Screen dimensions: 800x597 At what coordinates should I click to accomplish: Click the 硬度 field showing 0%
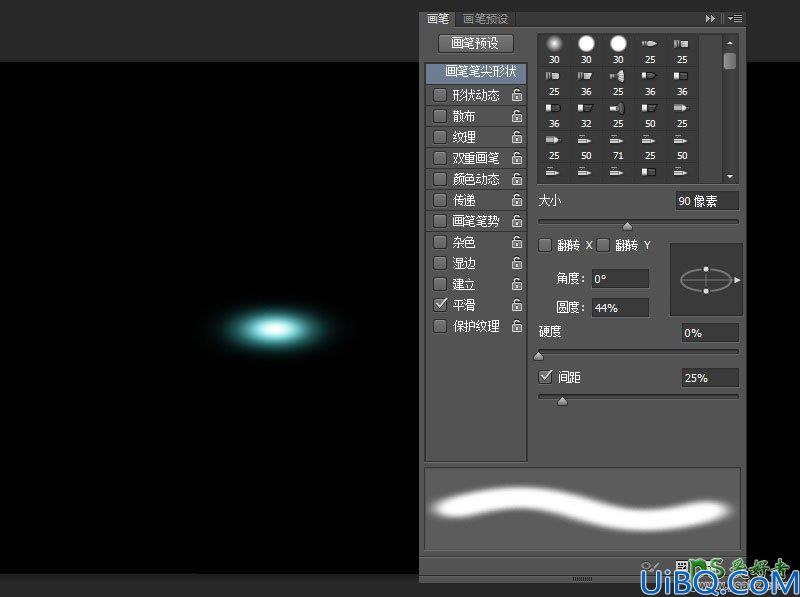tap(710, 333)
